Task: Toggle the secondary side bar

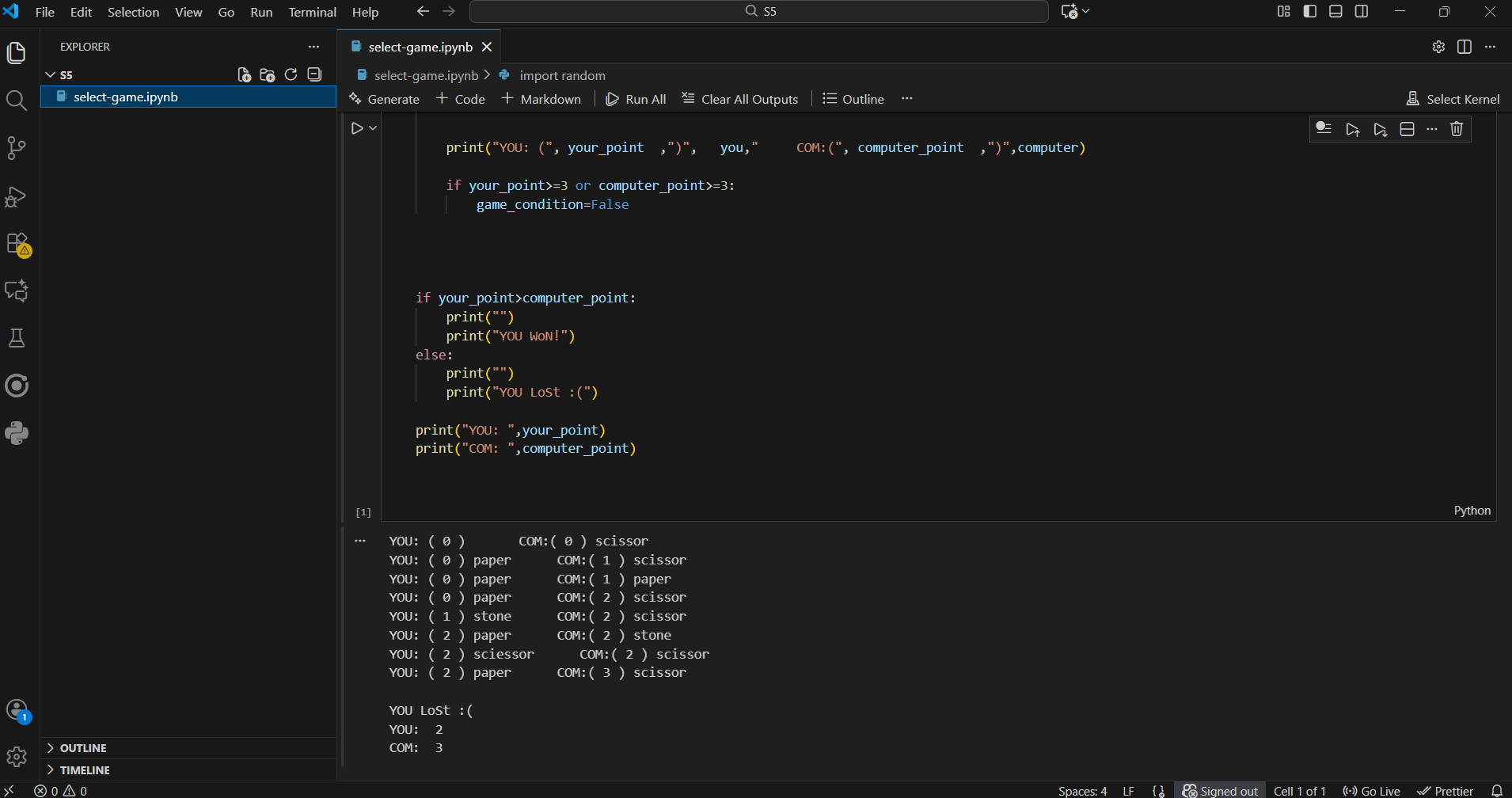Action: [x=1362, y=11]
